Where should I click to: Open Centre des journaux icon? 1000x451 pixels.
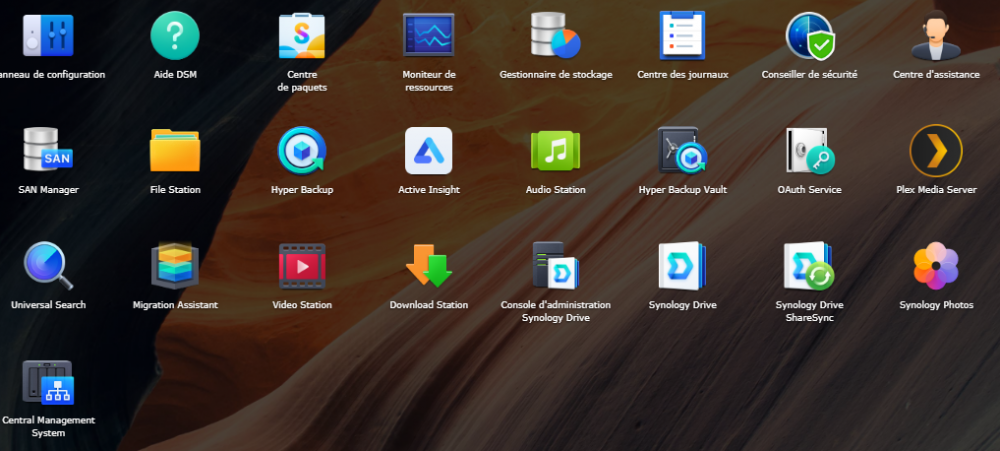682,35
